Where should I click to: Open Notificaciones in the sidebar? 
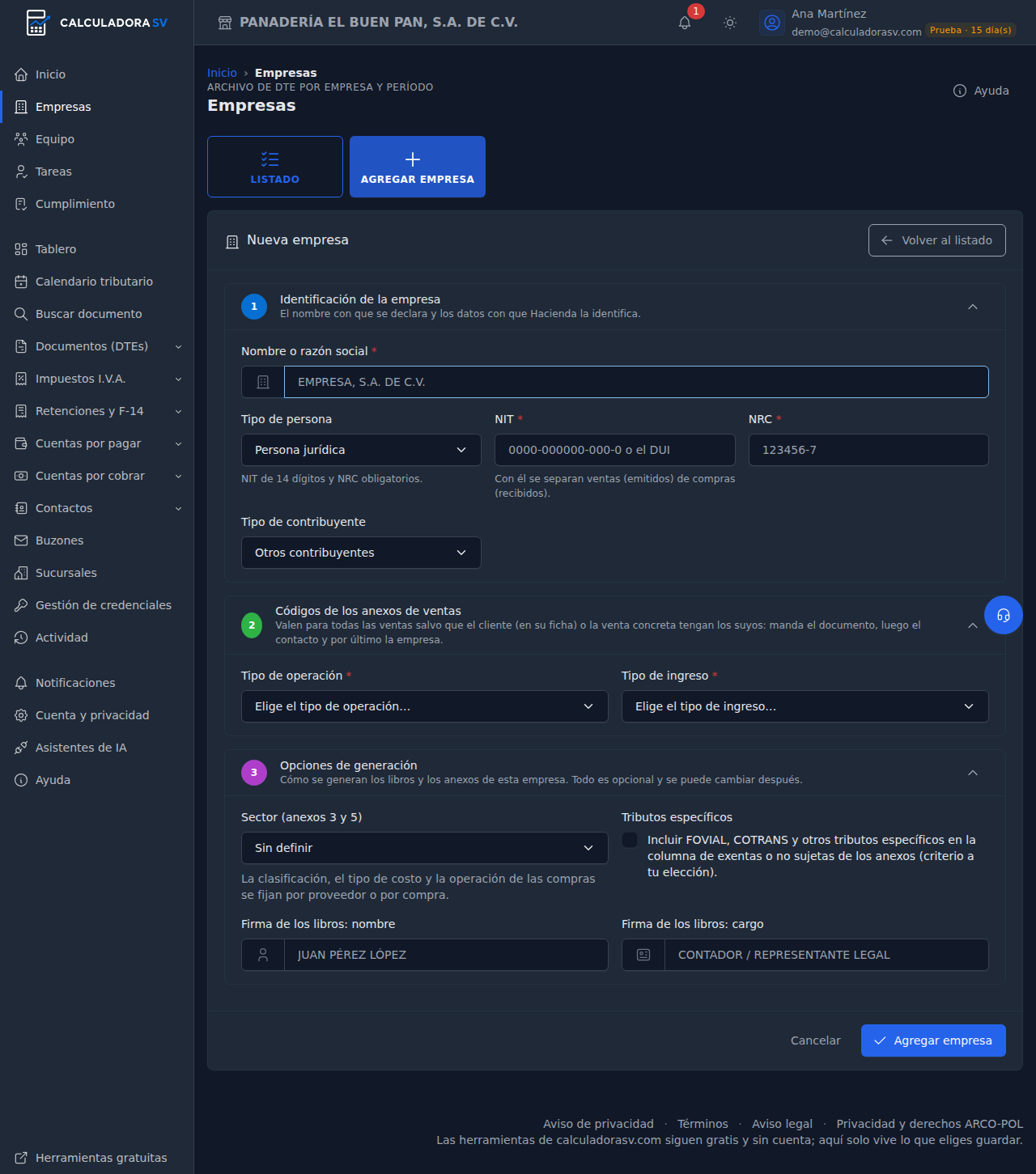point(97,683)
